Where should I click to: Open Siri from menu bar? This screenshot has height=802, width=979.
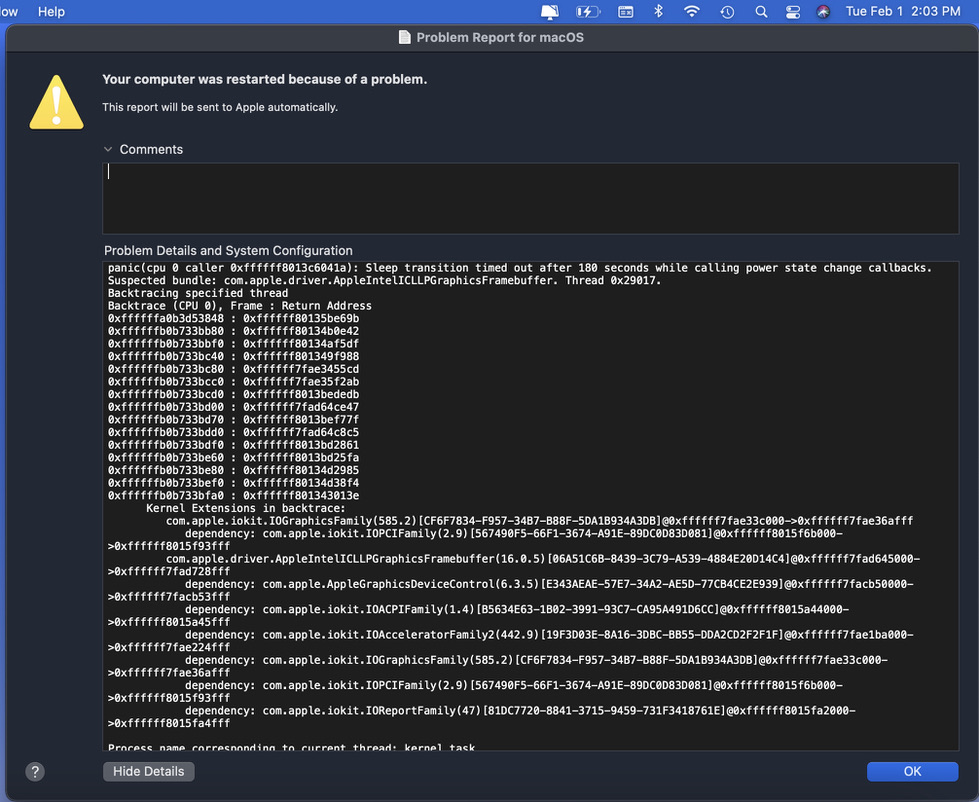[x=823, y=12]
